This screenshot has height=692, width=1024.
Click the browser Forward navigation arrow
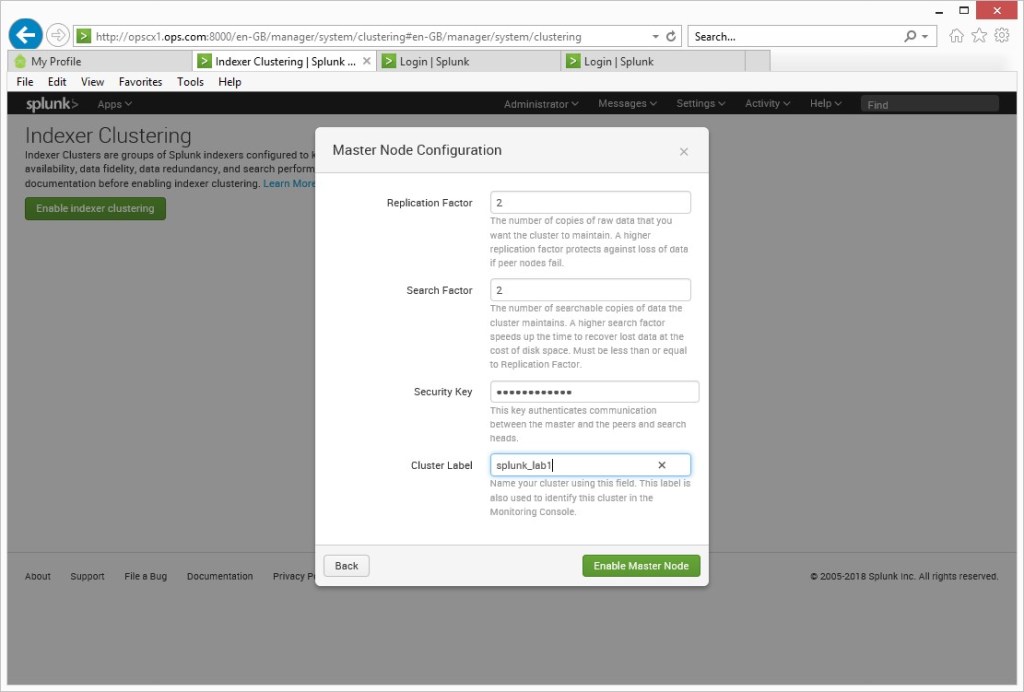pyautogui.click(x=57, y=33)
